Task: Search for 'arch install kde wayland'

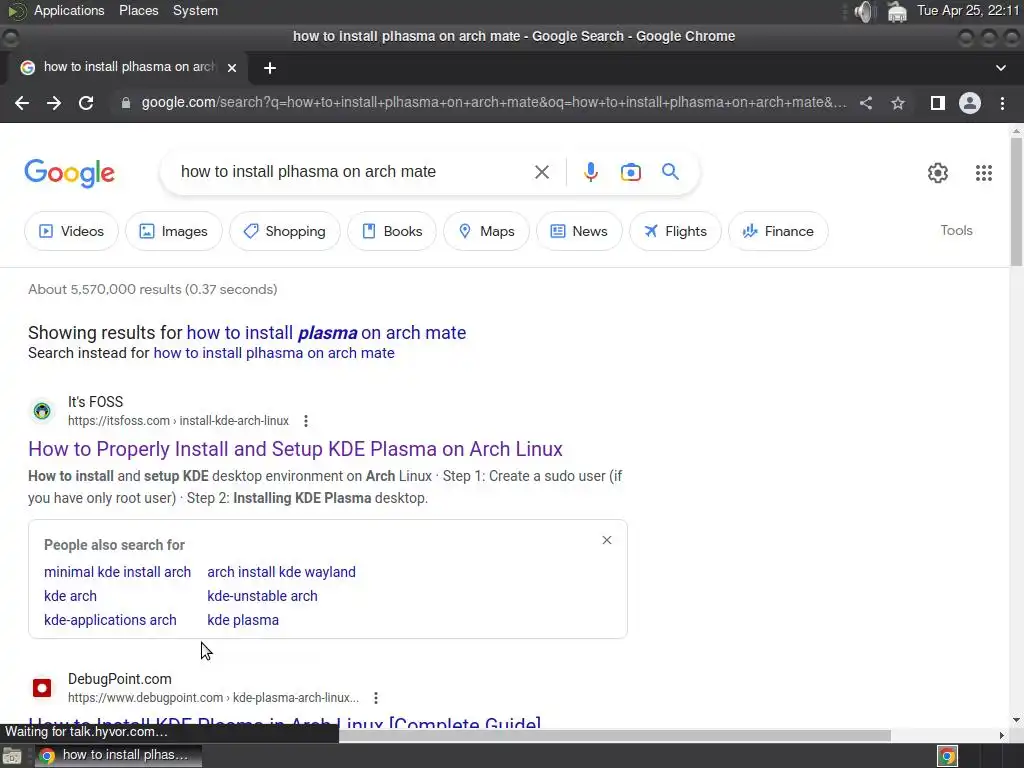Action: pos(281,572)
